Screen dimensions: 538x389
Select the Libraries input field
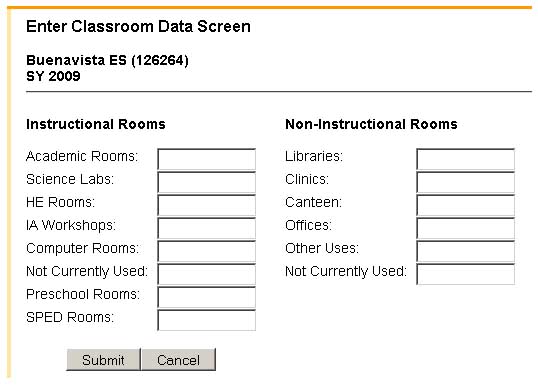466,159
